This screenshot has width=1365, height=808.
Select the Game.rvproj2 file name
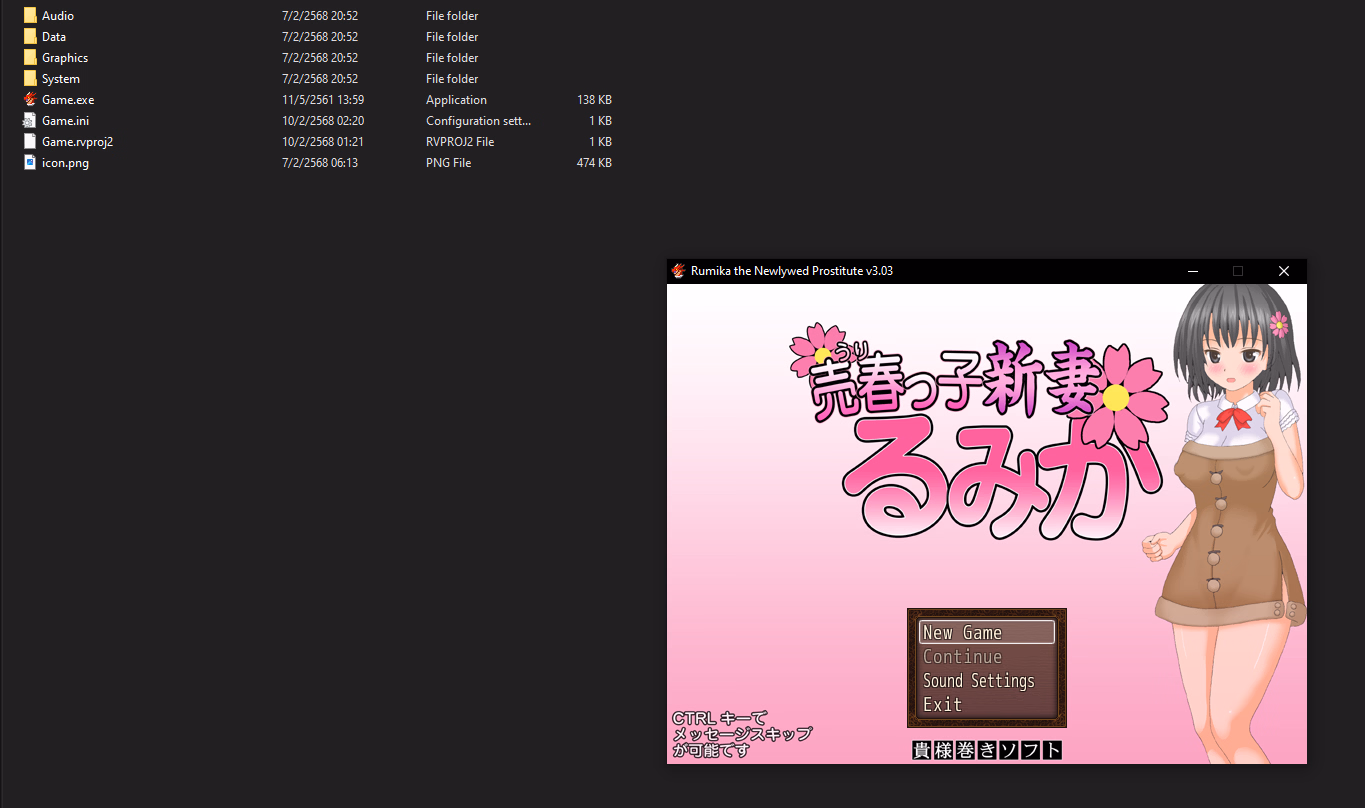point(78,142)
